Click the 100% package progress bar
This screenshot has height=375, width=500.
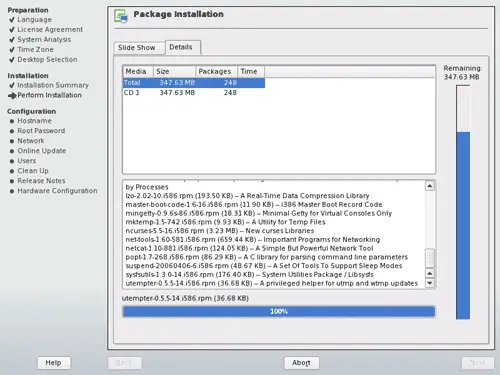pyautogui.click(x=279, y=311)
